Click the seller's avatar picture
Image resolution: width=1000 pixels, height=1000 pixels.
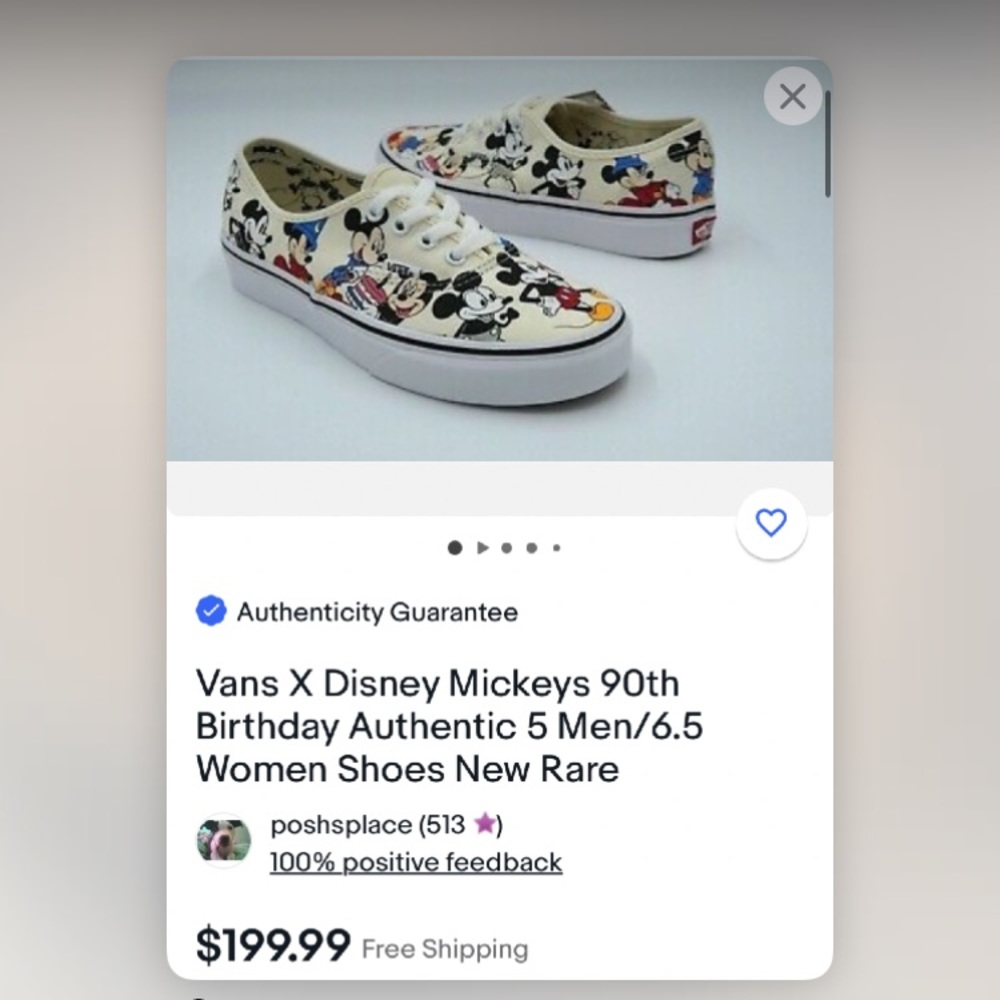(222, 840)
